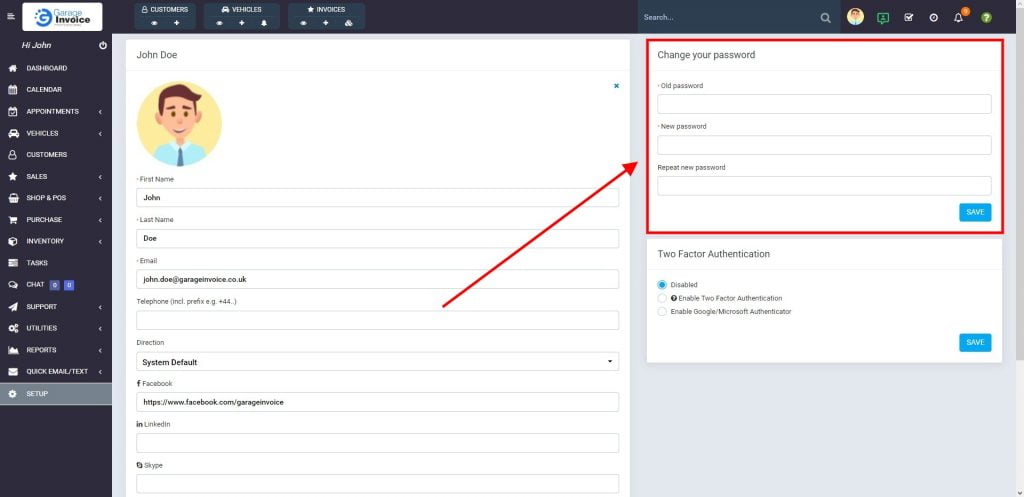The image size is (1024, 497).
Task: Click the Old password input field
Action: click(824, 104)
